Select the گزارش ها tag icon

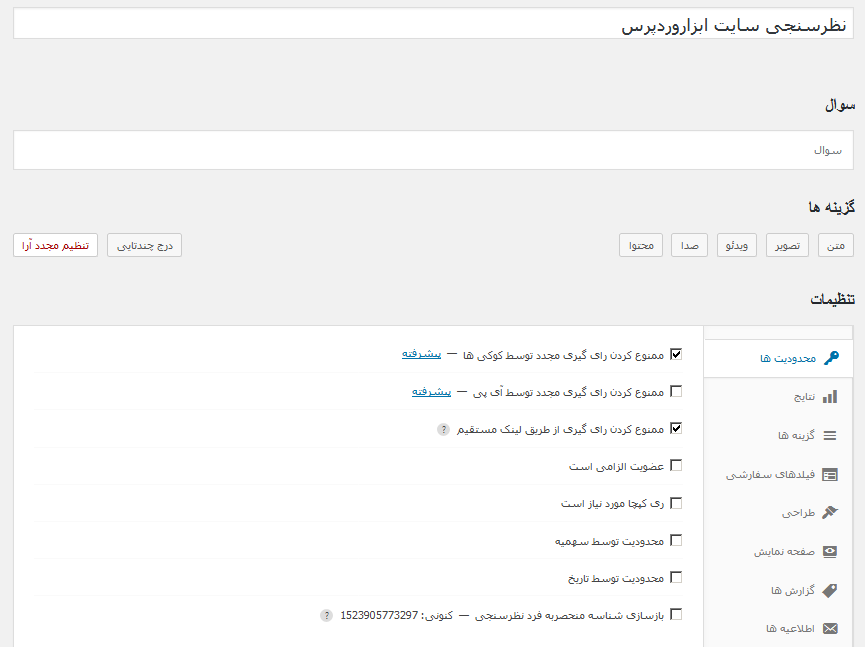pyautogui.click(x=830, y=591)
